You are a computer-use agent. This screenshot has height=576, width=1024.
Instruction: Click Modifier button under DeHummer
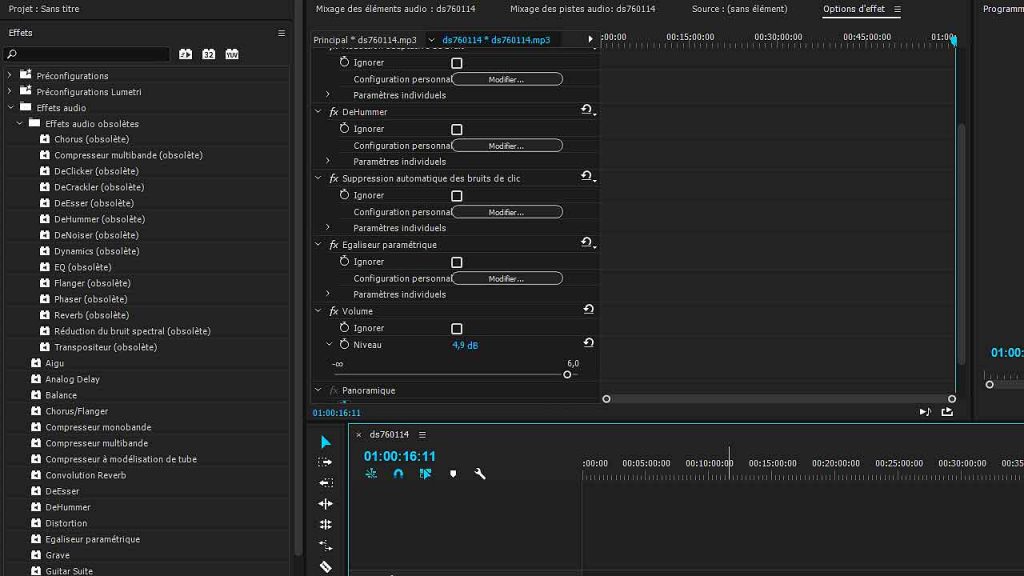click(x=506, y=146)
